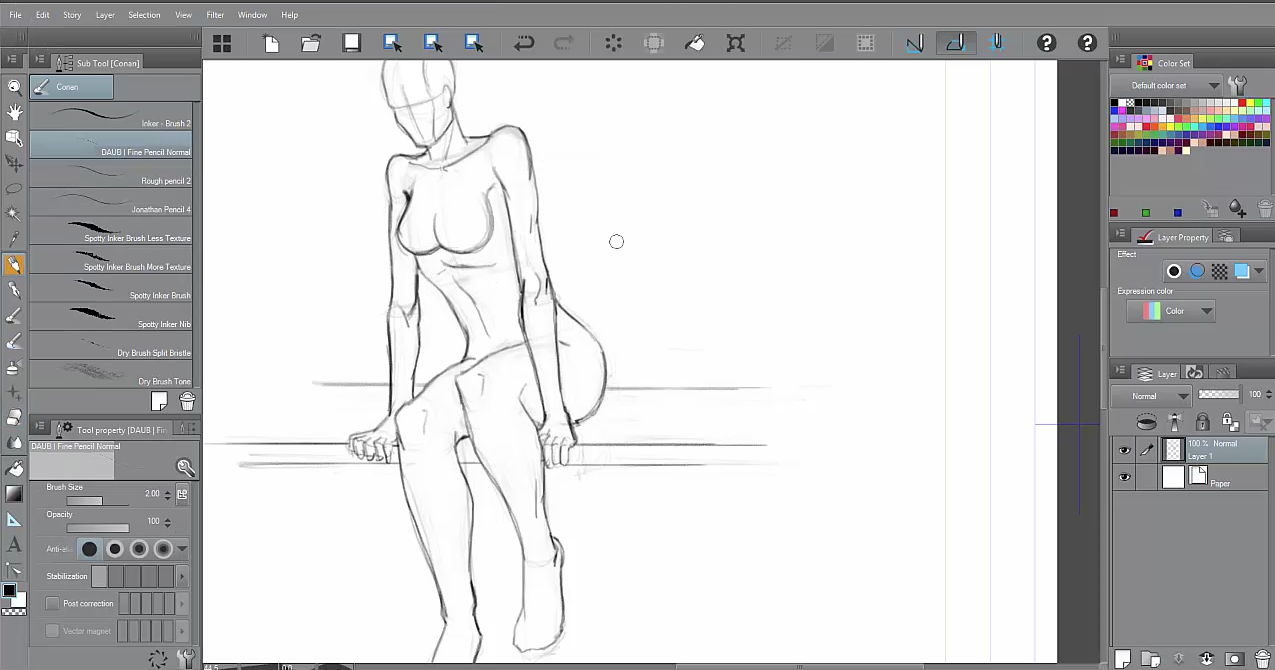Select the Move Layer tool
Screen dimensions: 1275x670
[14, 163]
